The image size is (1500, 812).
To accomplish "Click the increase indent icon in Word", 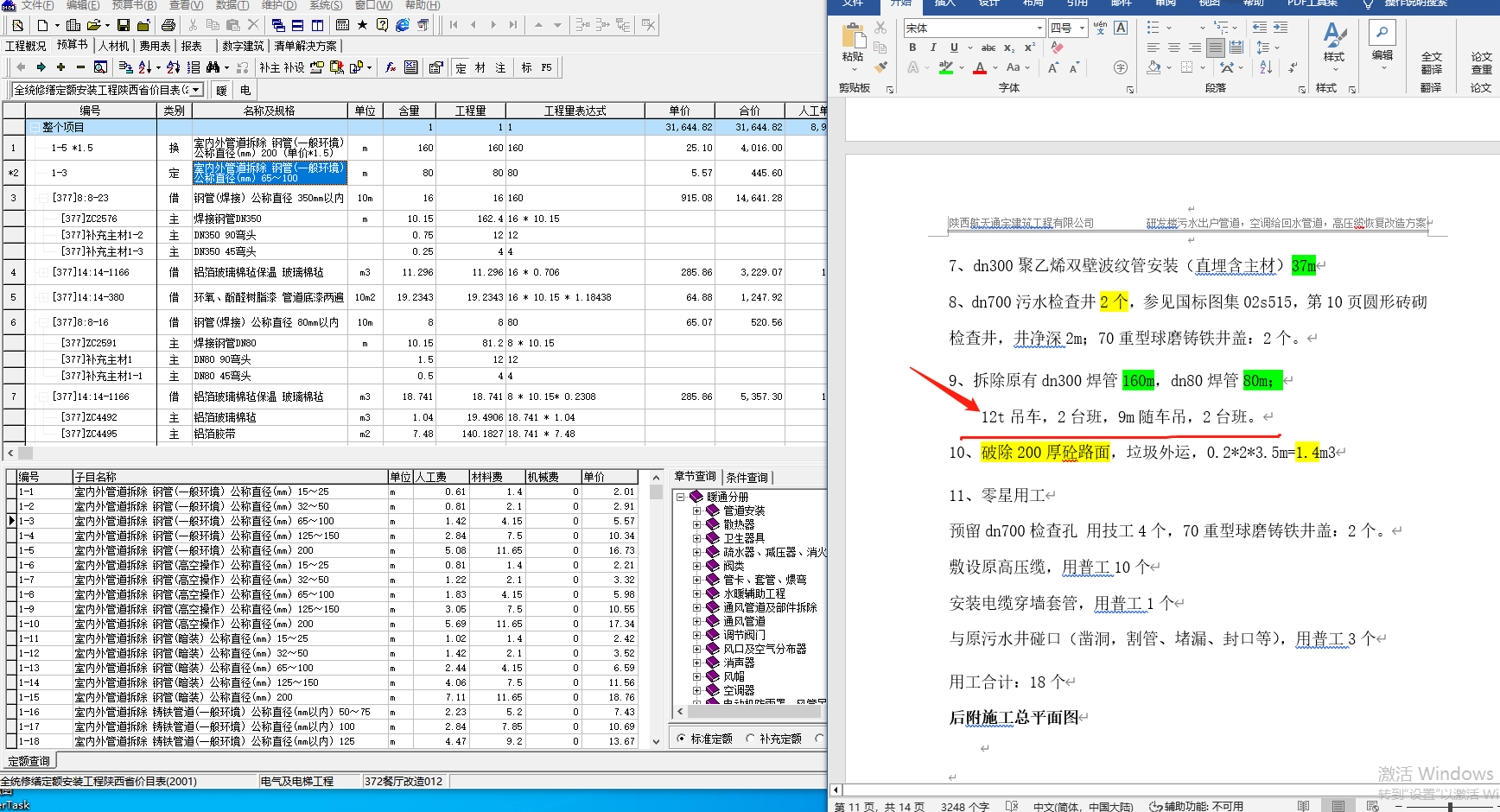I will click(1281, 28).
